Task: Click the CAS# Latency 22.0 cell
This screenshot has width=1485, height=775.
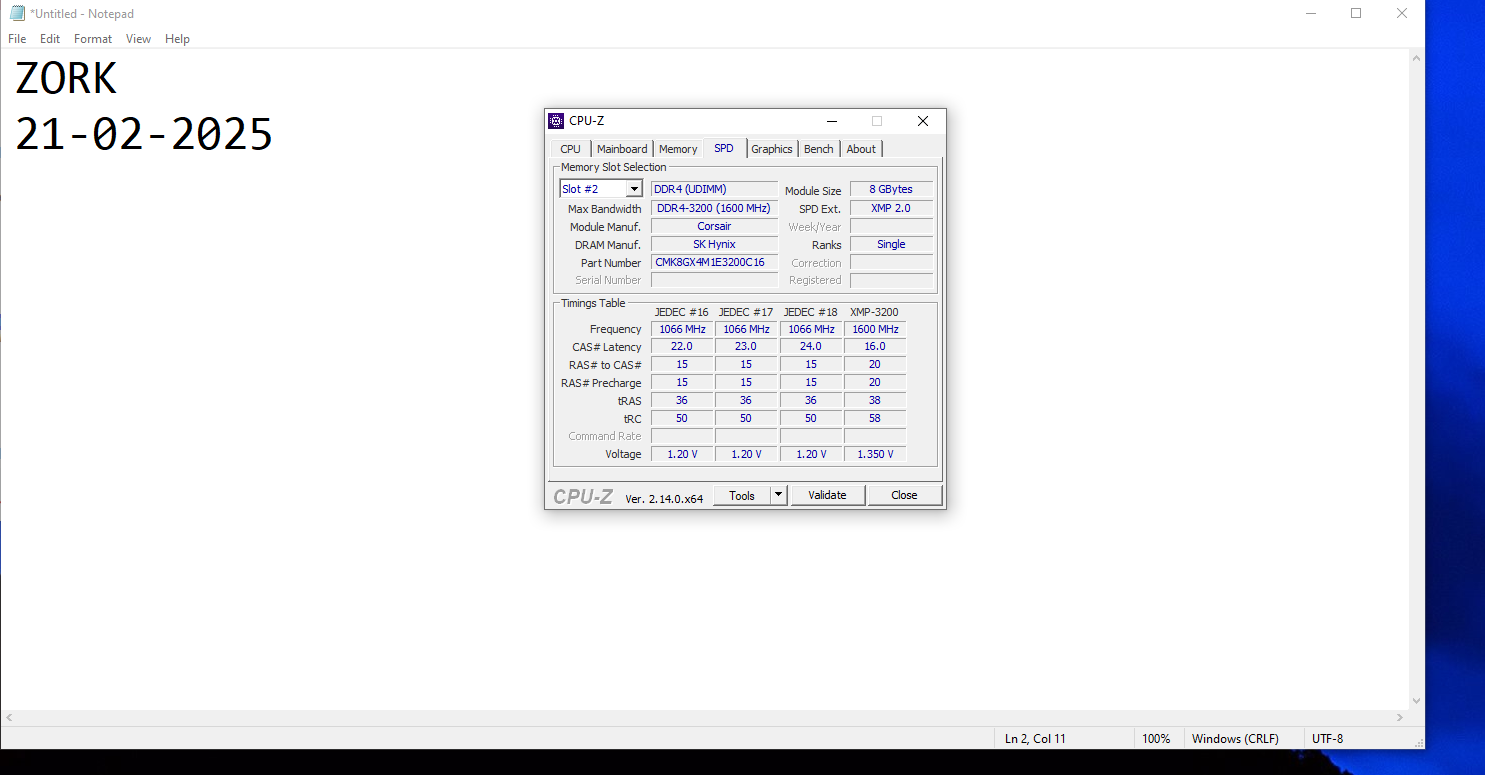Action: [682, 346]
